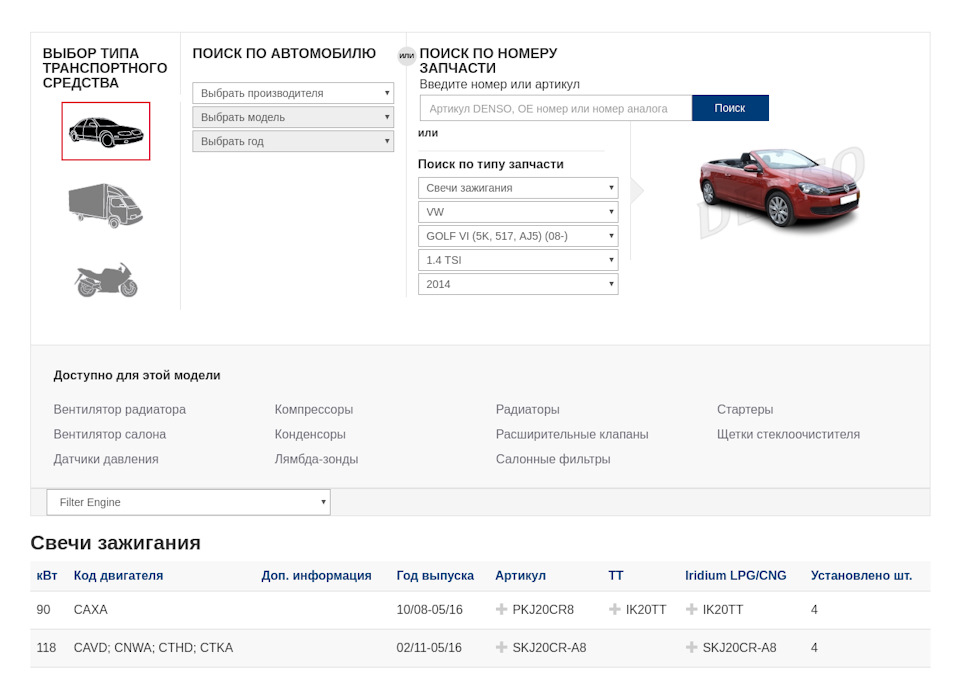This screenshot has height=673, width=960.
Task: Click production date 10/08-05/16
Action: pyautogui.click(x=429, y=609)
